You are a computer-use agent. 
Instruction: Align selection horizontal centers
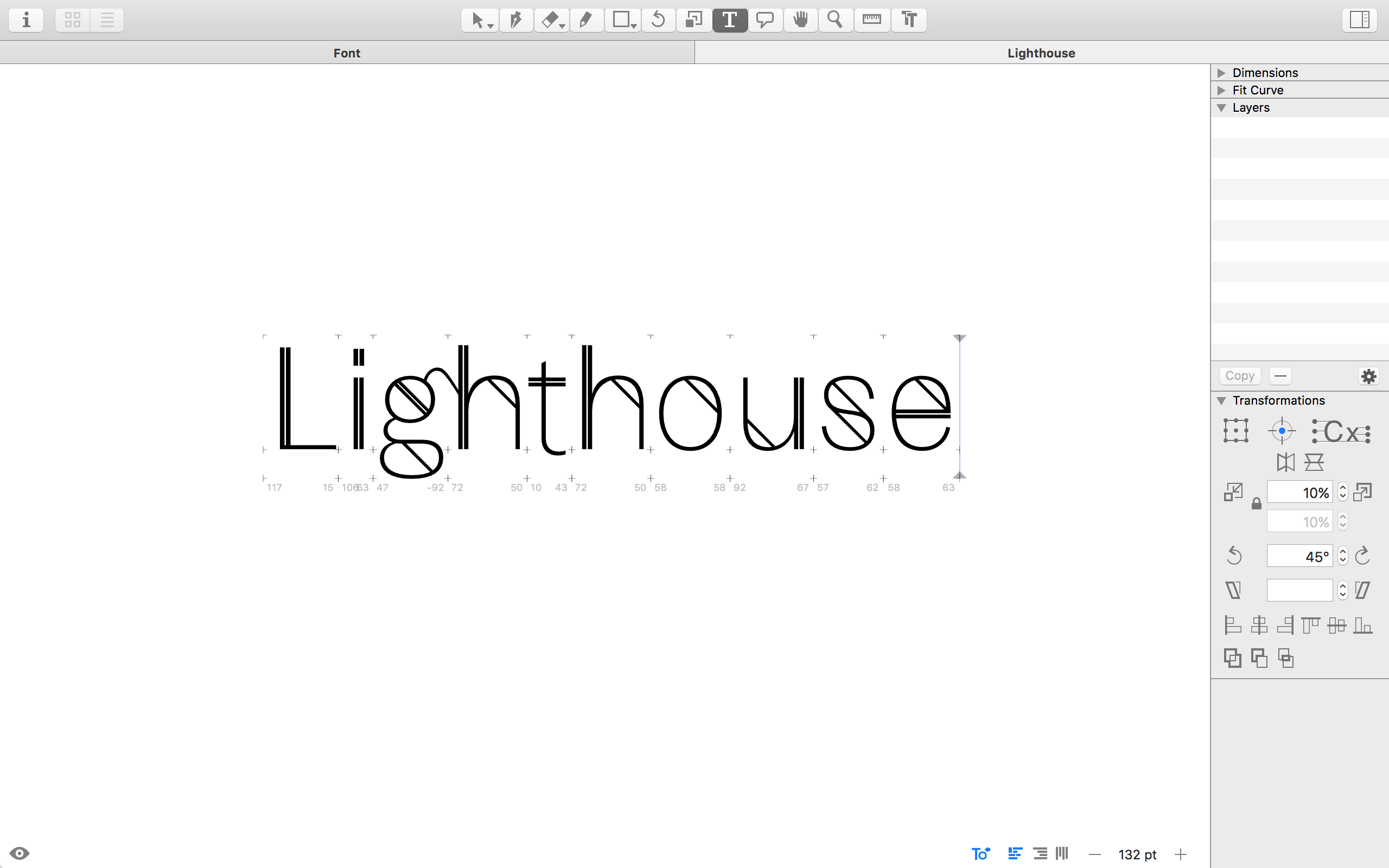(x=1259, y=624)
